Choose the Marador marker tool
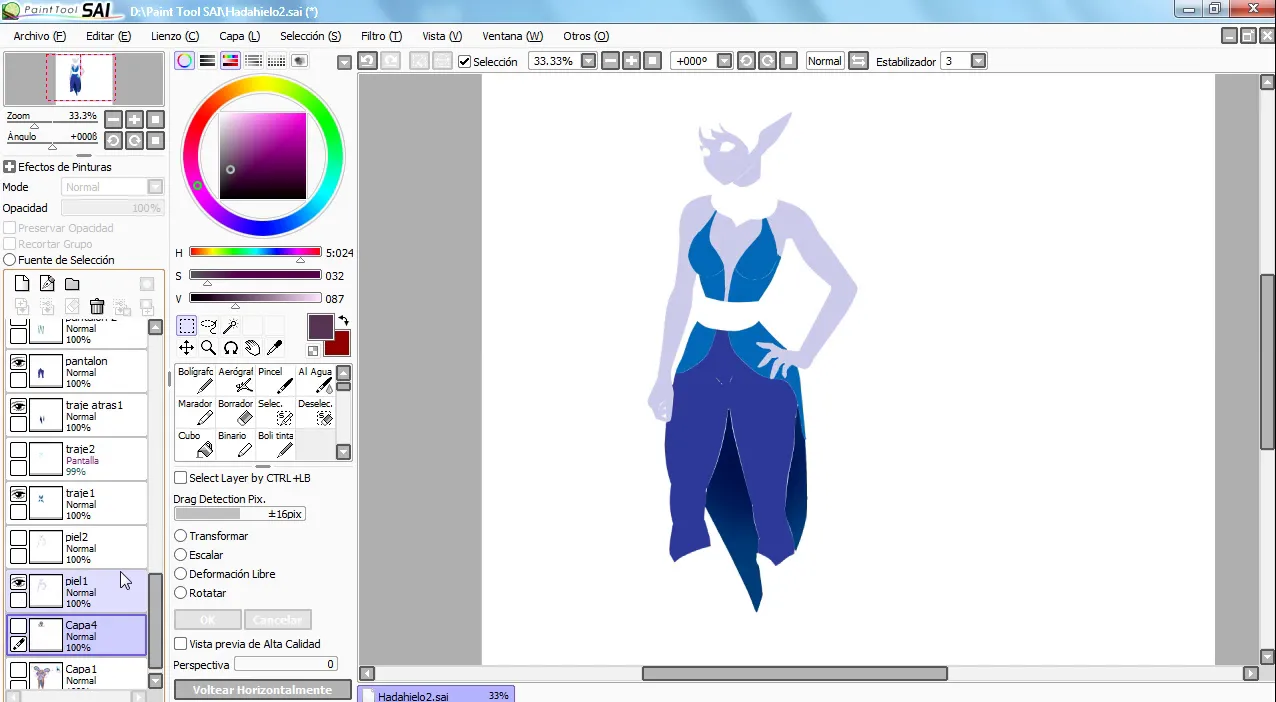The height and width of the screenshot is (702, 1276). (195, 412)
